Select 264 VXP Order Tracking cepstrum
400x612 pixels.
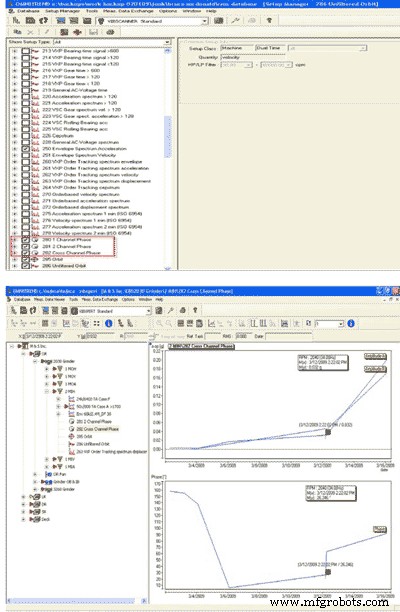pyautogui.click(x=80, y=188)
